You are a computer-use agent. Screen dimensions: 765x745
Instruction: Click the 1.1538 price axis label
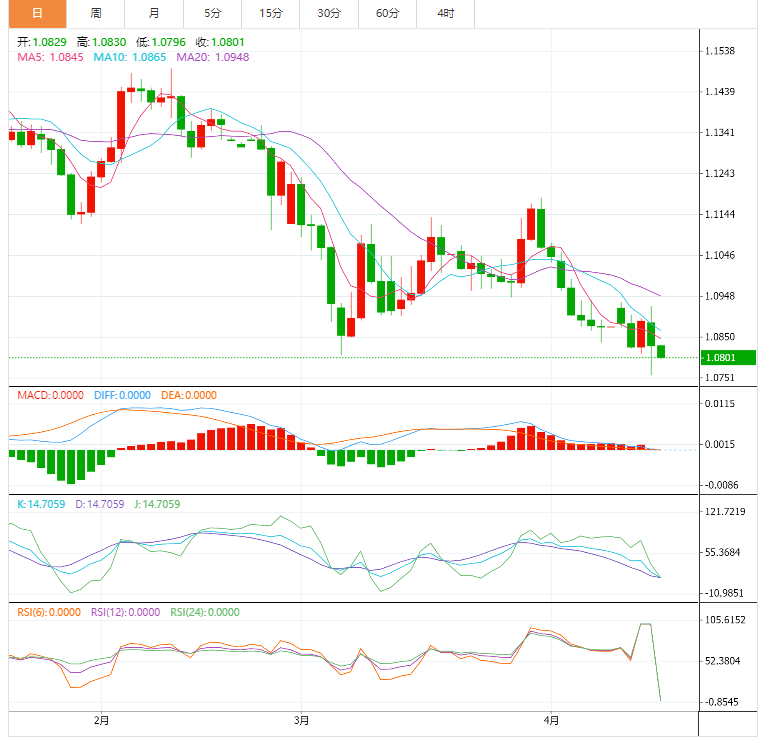(x=720, y=51)
